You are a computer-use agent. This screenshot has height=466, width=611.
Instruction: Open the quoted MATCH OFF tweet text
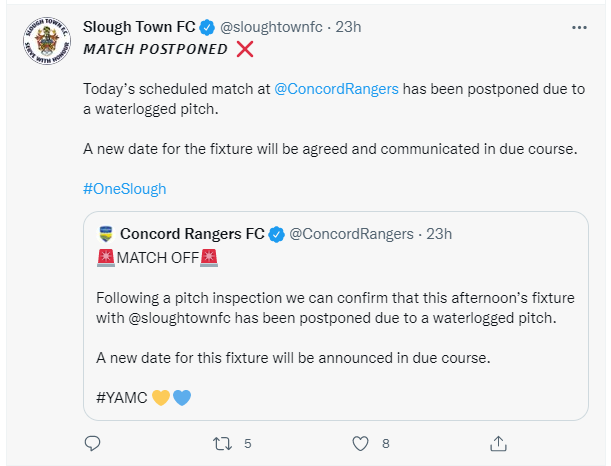pos(157,258)
